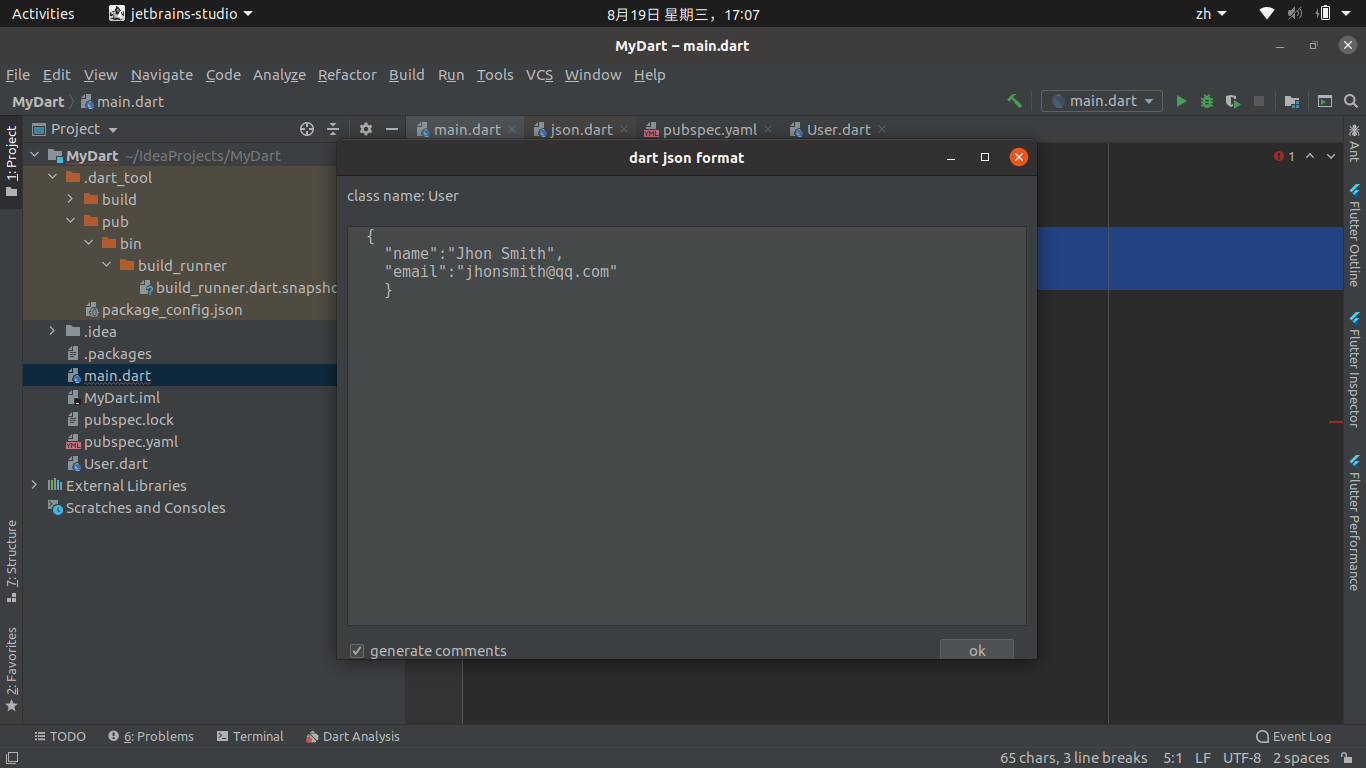
Task: Click the Ubuntu volume icon in top bar
Action: (1295, 14)
